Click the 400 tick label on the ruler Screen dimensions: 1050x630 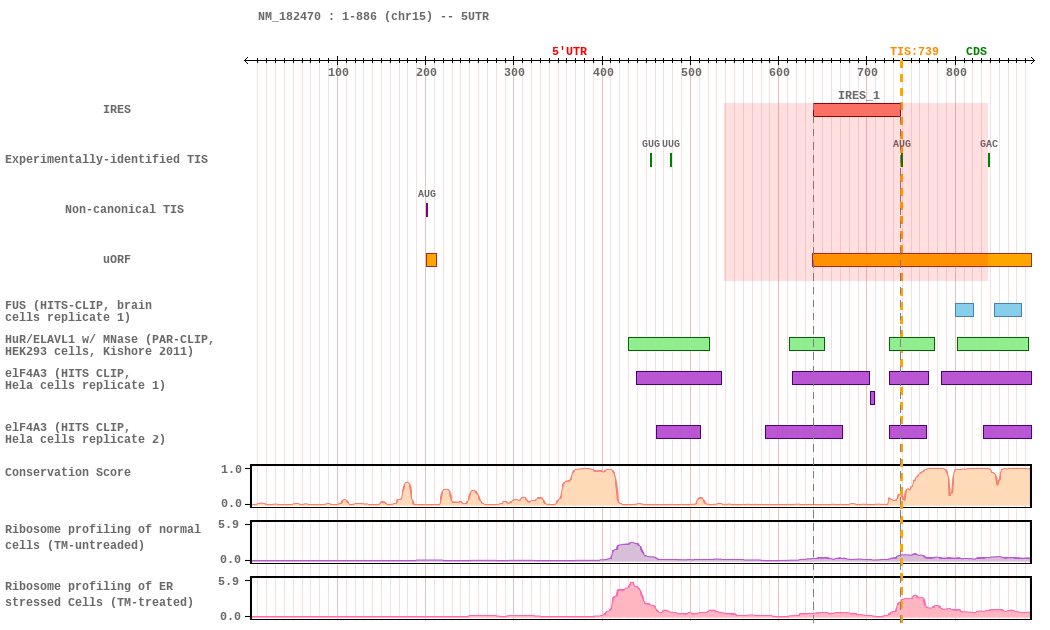coord(603,72)
